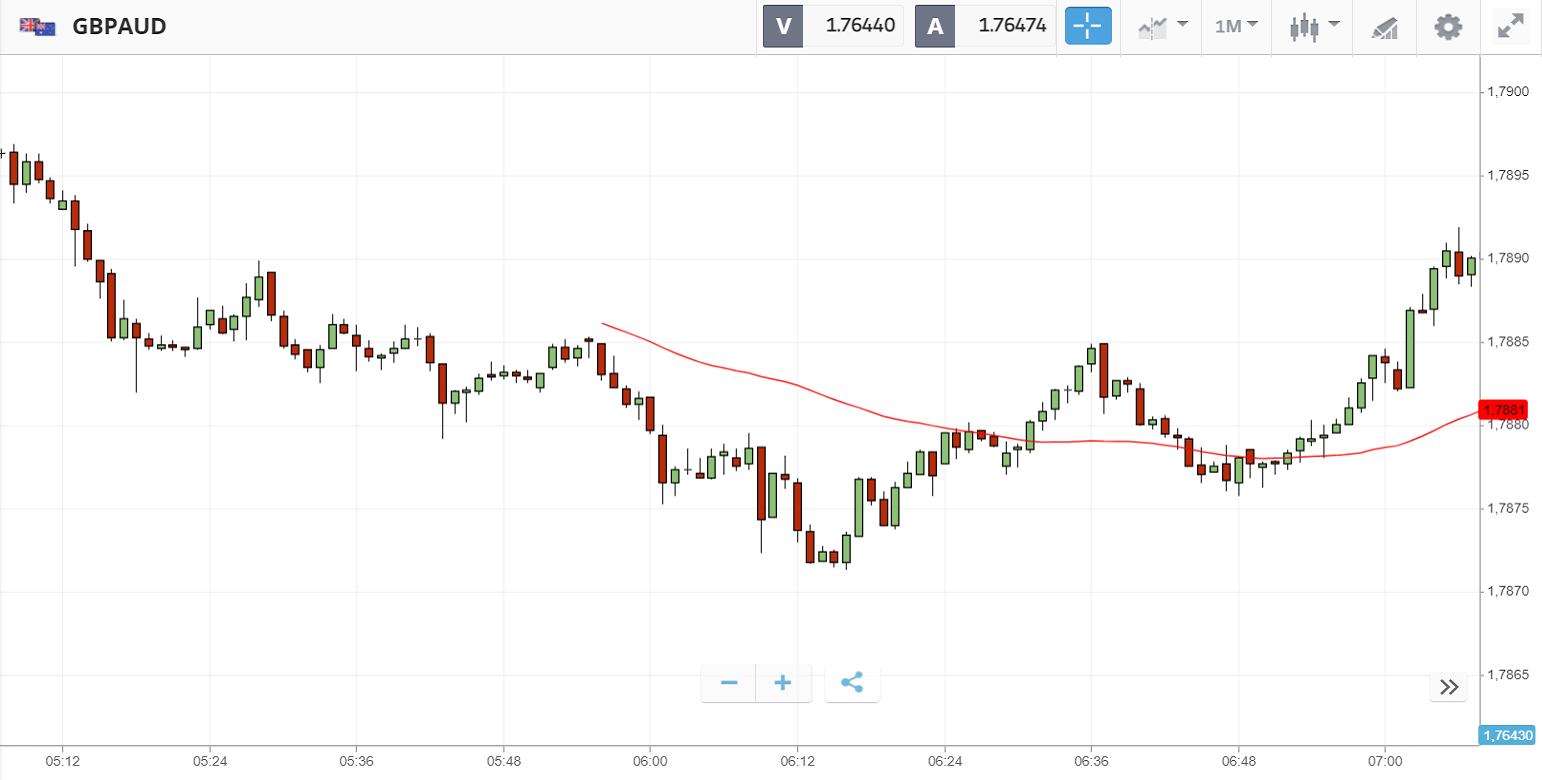Screen dimensions: 1542x780
Task: Click the blue 1,76430 price marker
Action: (1508, 735)
